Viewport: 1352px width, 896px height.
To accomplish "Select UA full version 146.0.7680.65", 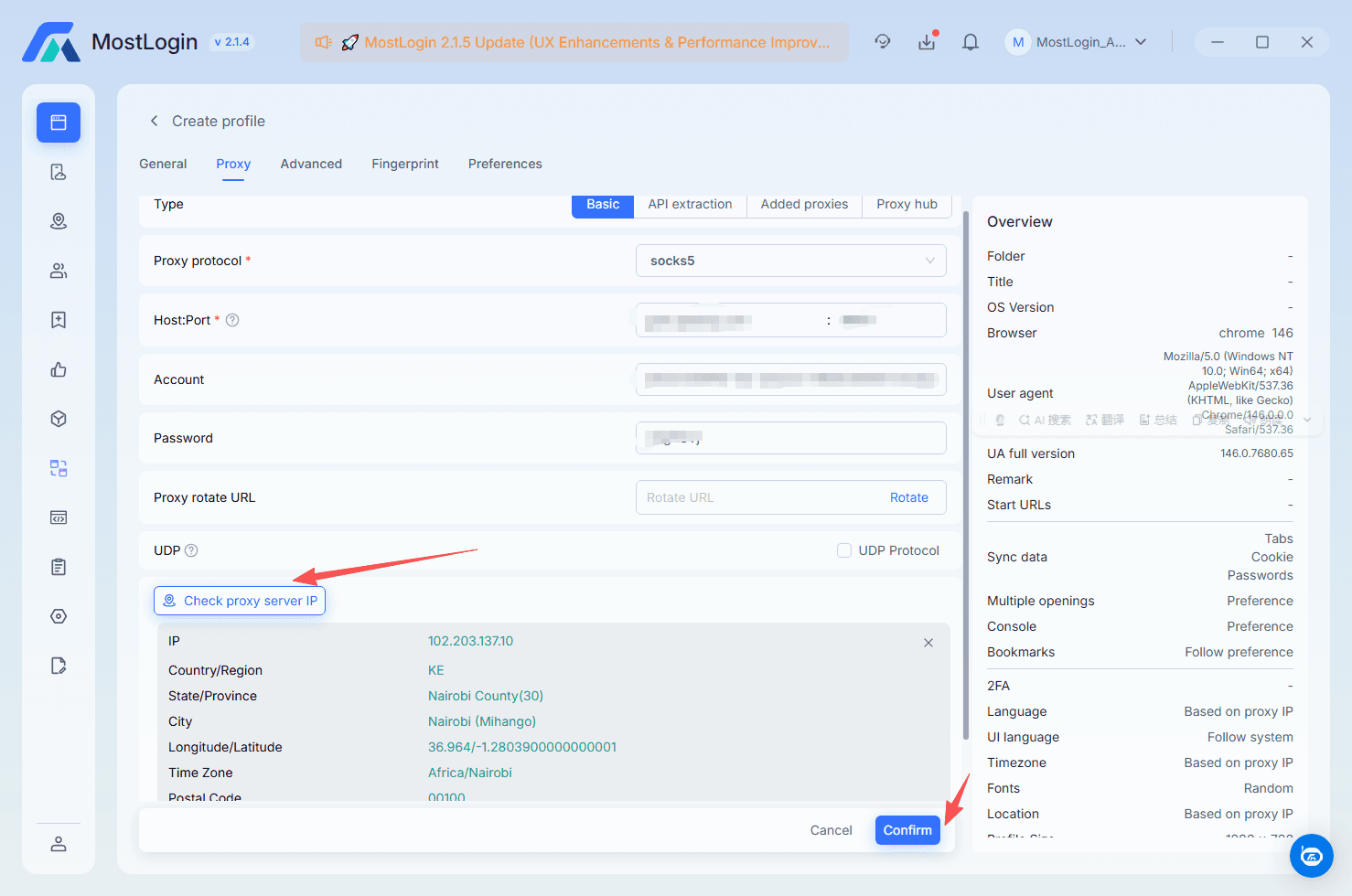I will (1257, 453).
